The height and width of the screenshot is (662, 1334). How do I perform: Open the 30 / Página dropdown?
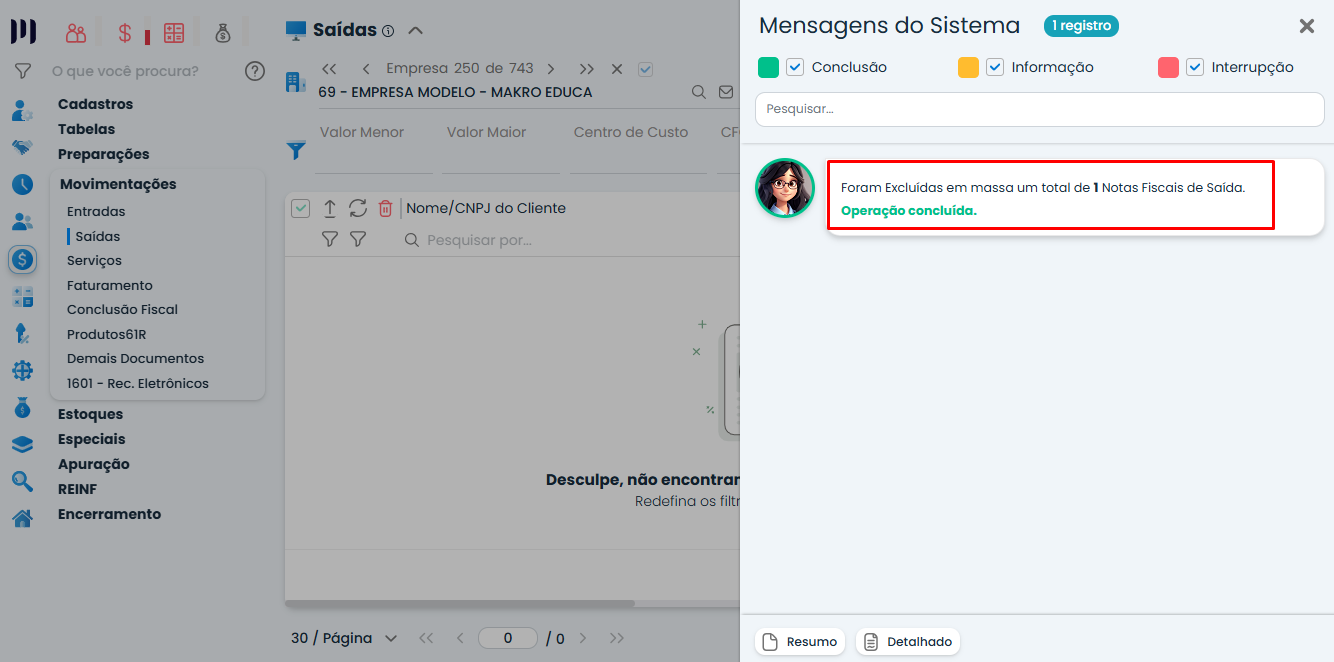pyautogui.click(x=344, y=638)
